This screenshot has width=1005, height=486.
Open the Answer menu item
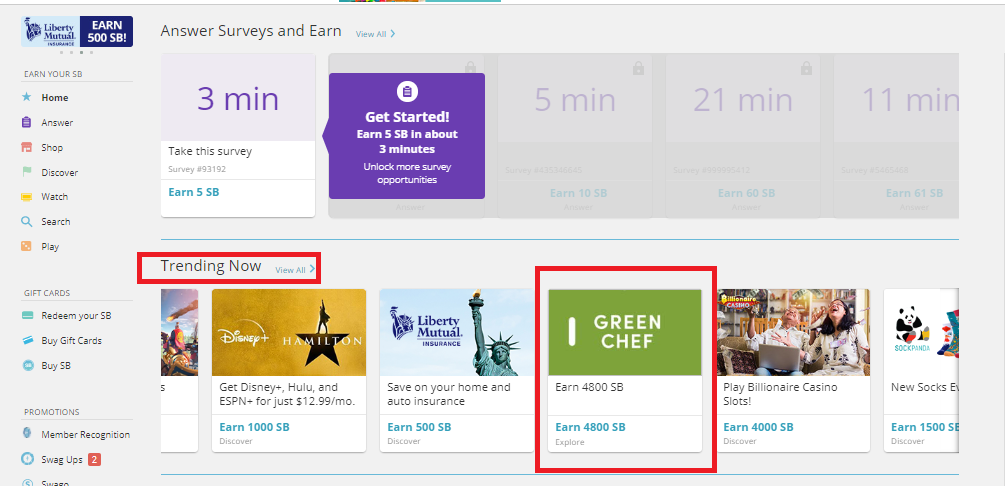click(x=57, y=122)
